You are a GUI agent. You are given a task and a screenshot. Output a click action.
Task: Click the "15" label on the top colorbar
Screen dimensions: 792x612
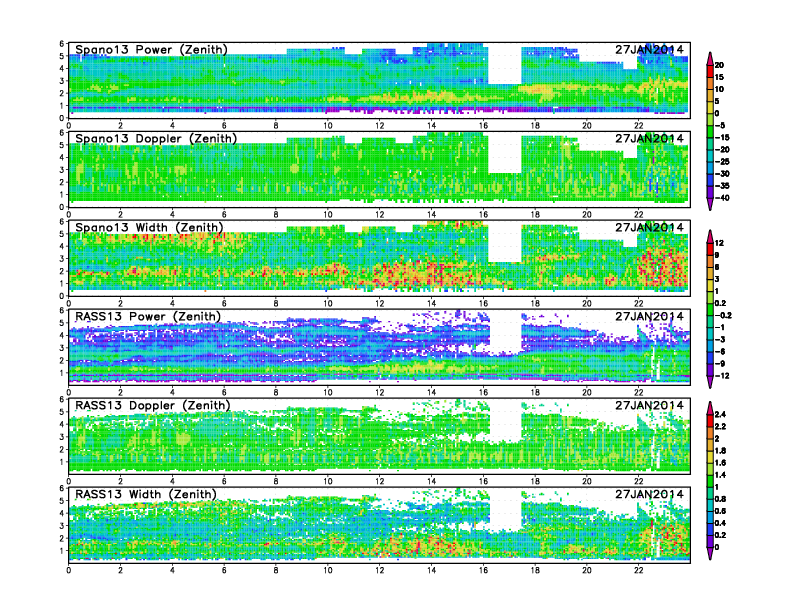[x=720, y=77]
